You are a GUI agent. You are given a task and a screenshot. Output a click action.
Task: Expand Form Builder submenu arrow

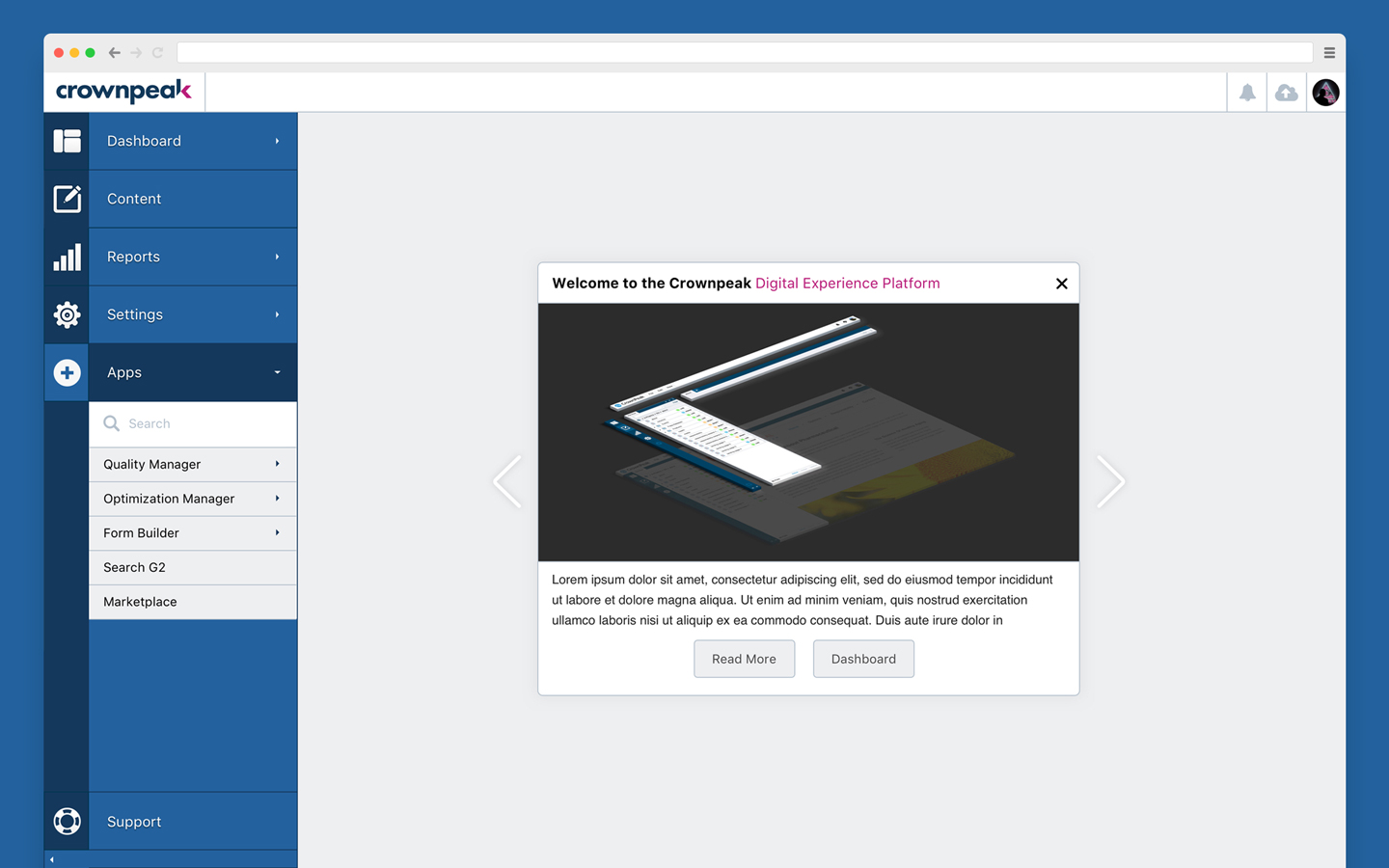(x=277, y=532)
